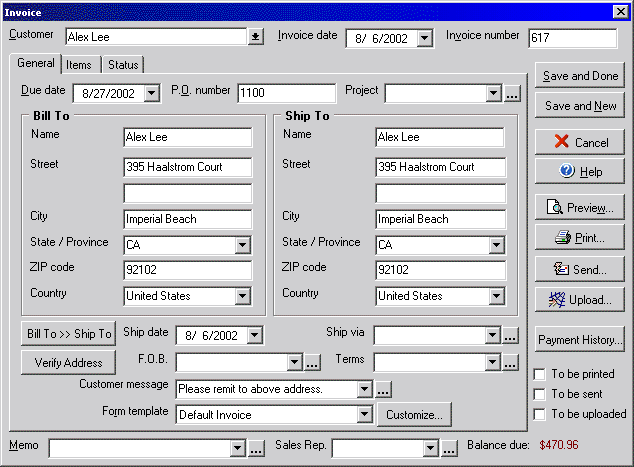Click the Help button with question mark

(x=579, y=172)
